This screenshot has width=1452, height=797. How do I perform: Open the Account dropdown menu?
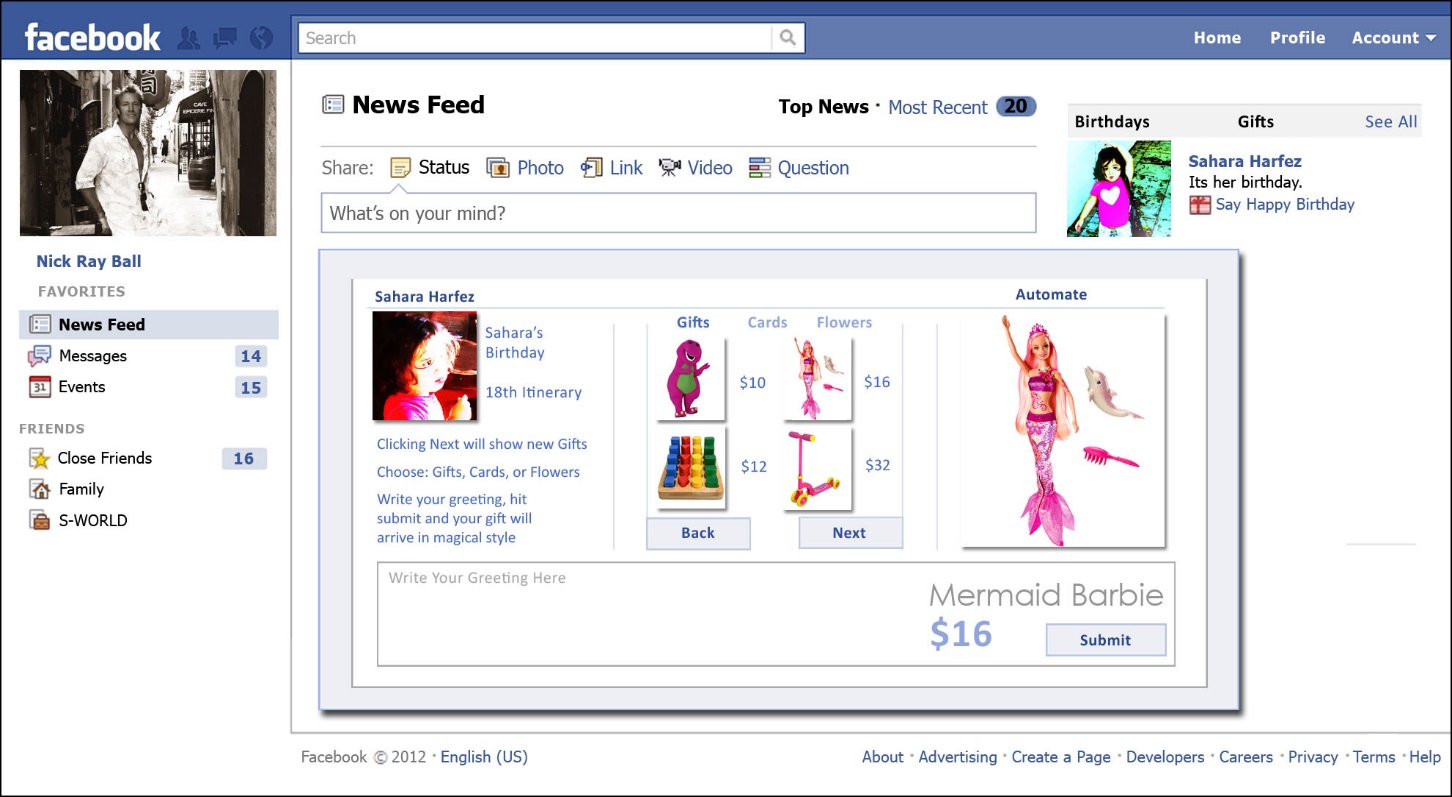[x=1394, y=38]
